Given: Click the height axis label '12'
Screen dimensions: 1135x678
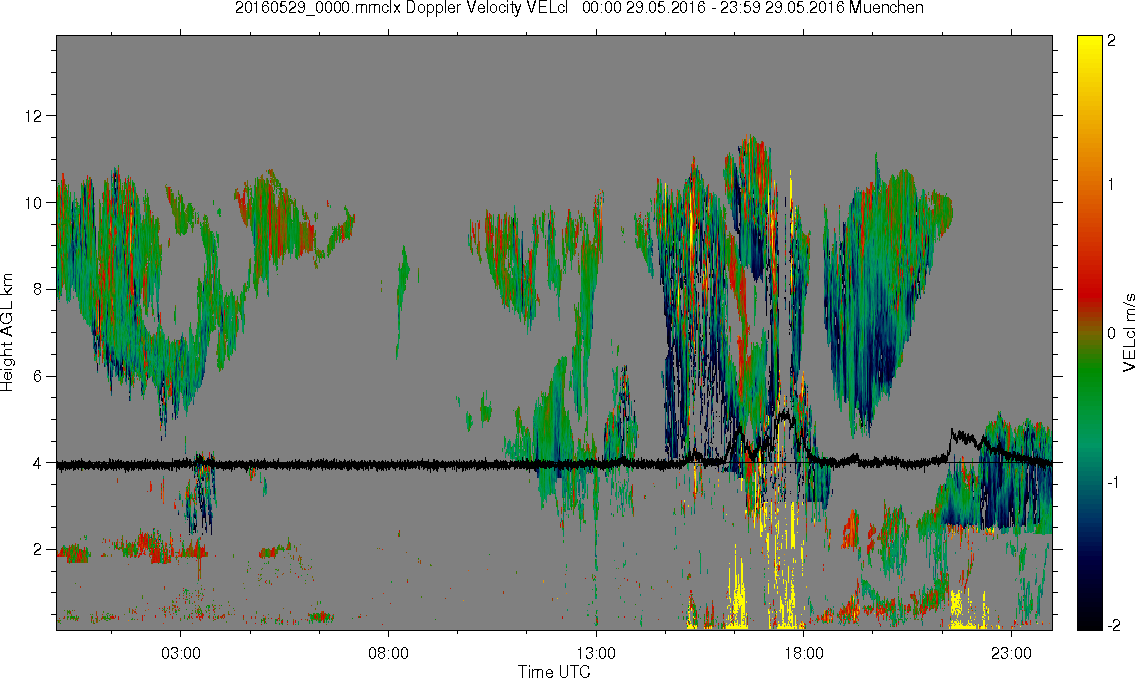Looking at the screenshot, I should pyautogui.click(x=34, y=116).
